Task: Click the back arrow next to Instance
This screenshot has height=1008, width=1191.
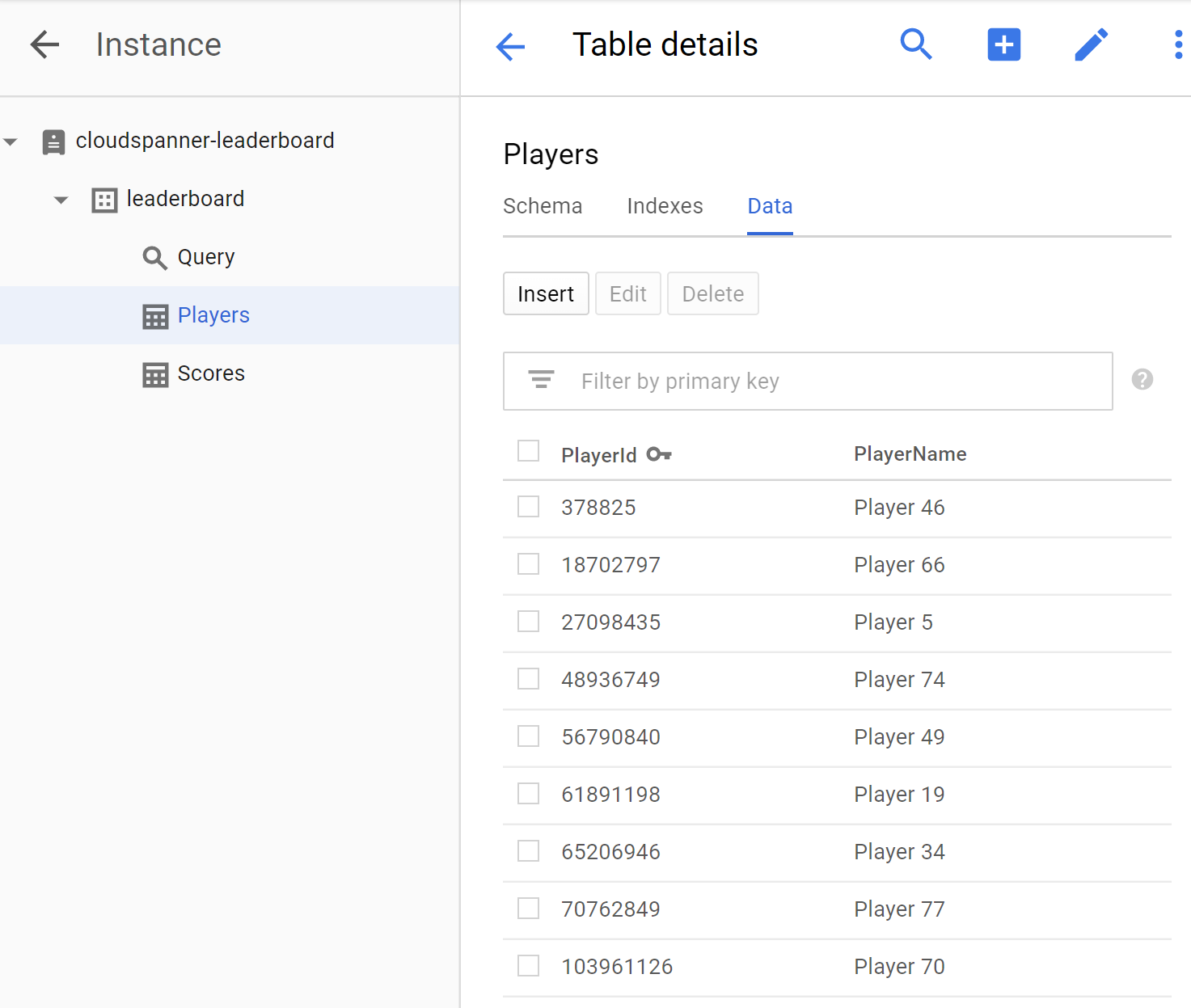Action: pyautogui.click(x=44, y=44)
